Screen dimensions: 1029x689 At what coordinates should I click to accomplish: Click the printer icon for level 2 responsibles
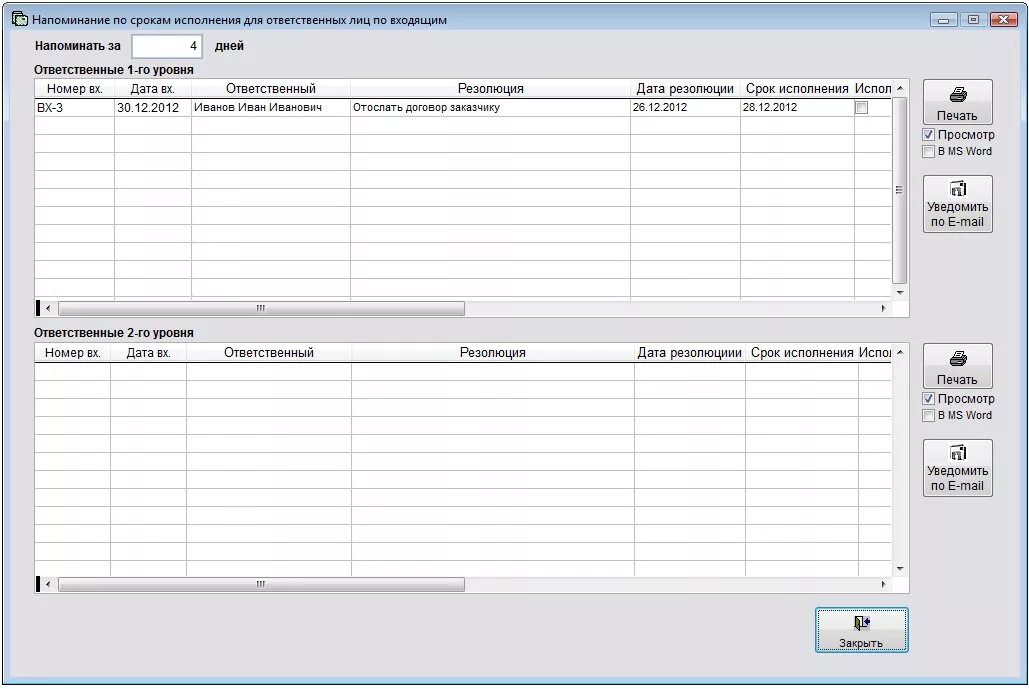pos(958,358)
